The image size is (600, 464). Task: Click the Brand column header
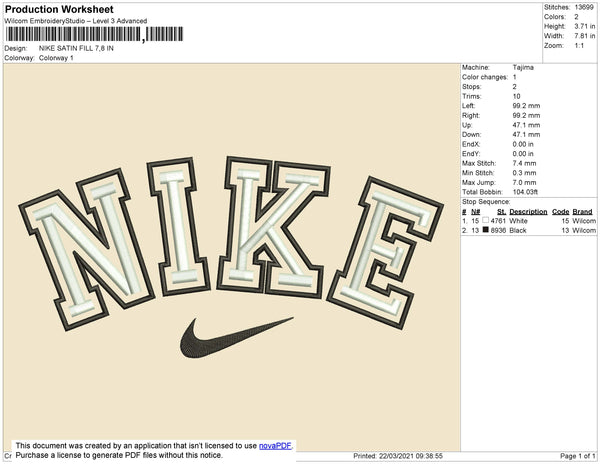582,212
